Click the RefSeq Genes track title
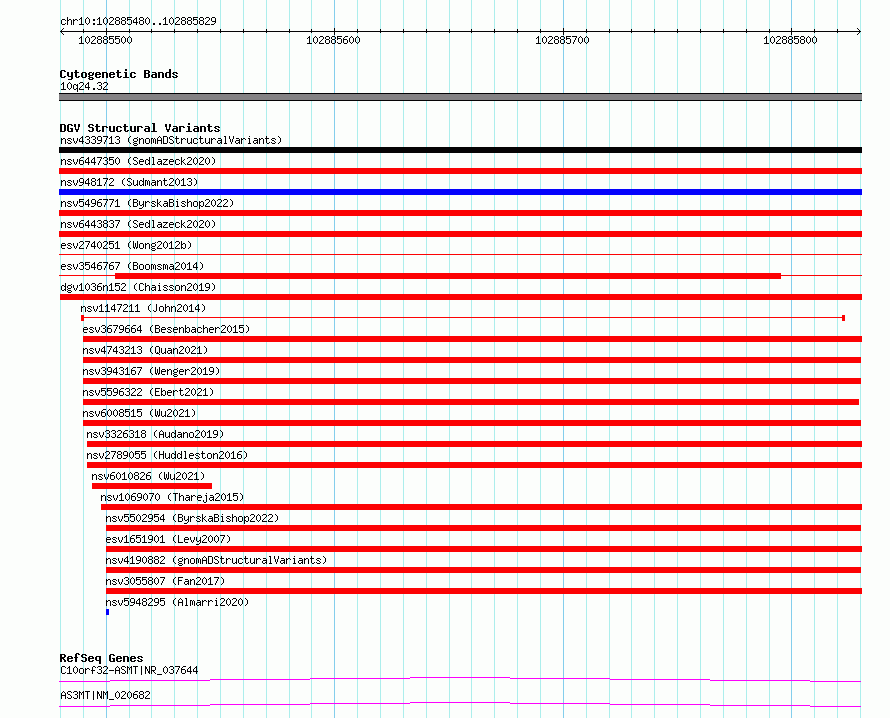The image size is (890, 718). 101,658
